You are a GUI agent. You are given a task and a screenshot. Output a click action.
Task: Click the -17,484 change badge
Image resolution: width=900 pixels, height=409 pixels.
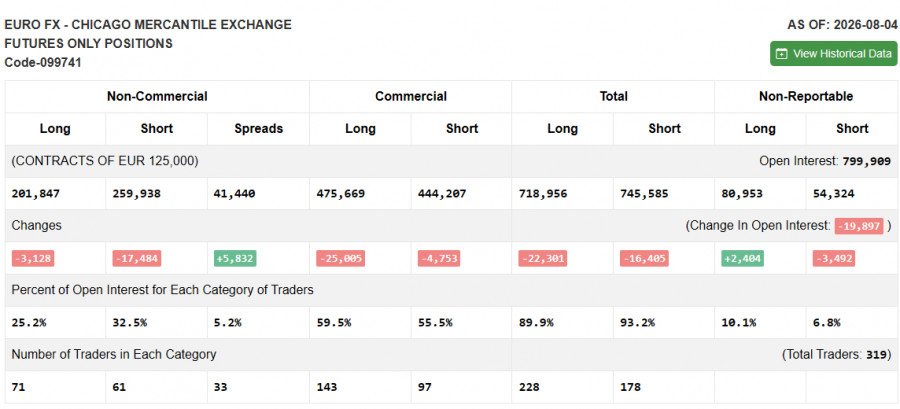137,259
